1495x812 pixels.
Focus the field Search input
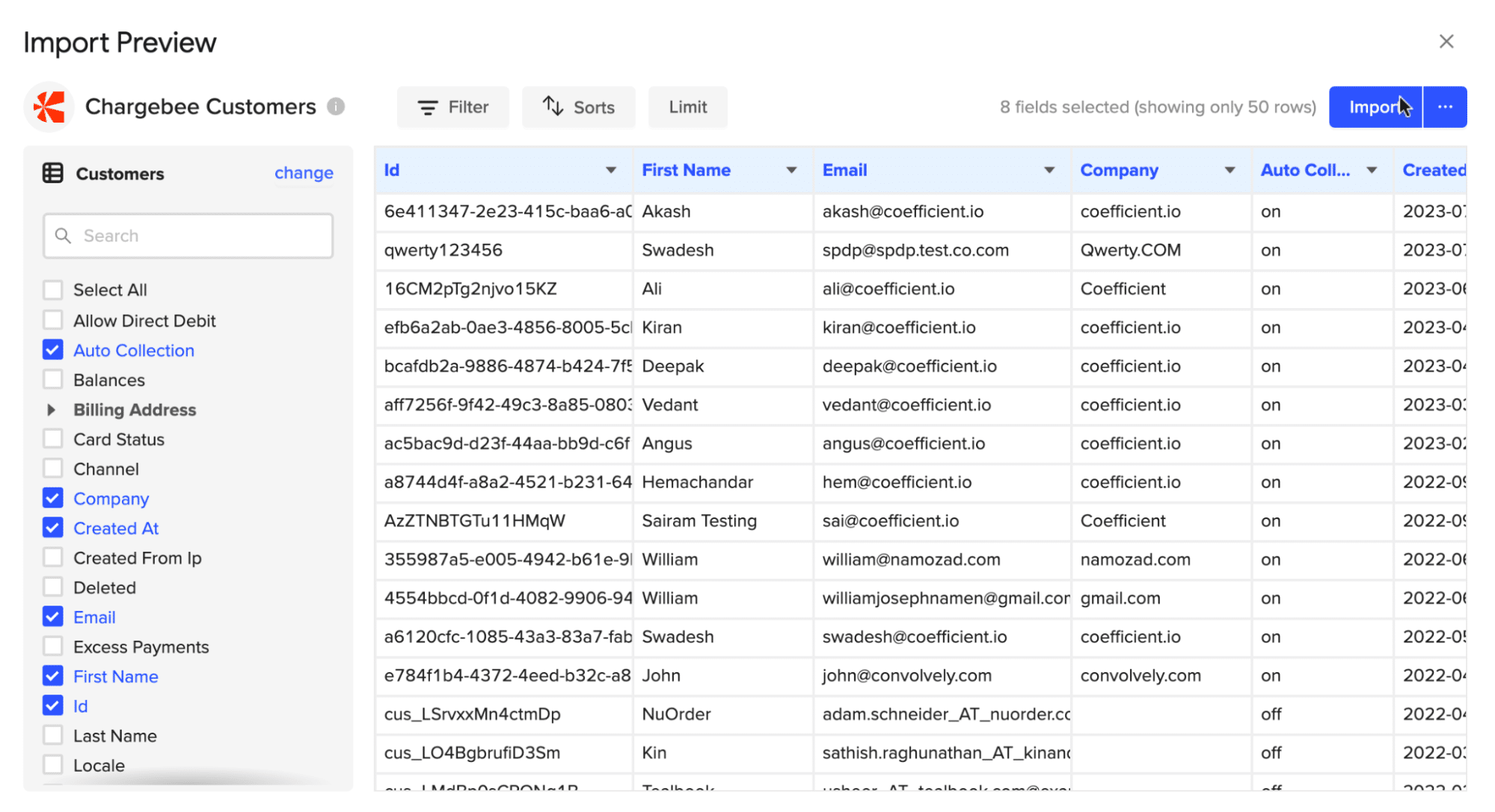pyautogui.click(x=188, y=236)
